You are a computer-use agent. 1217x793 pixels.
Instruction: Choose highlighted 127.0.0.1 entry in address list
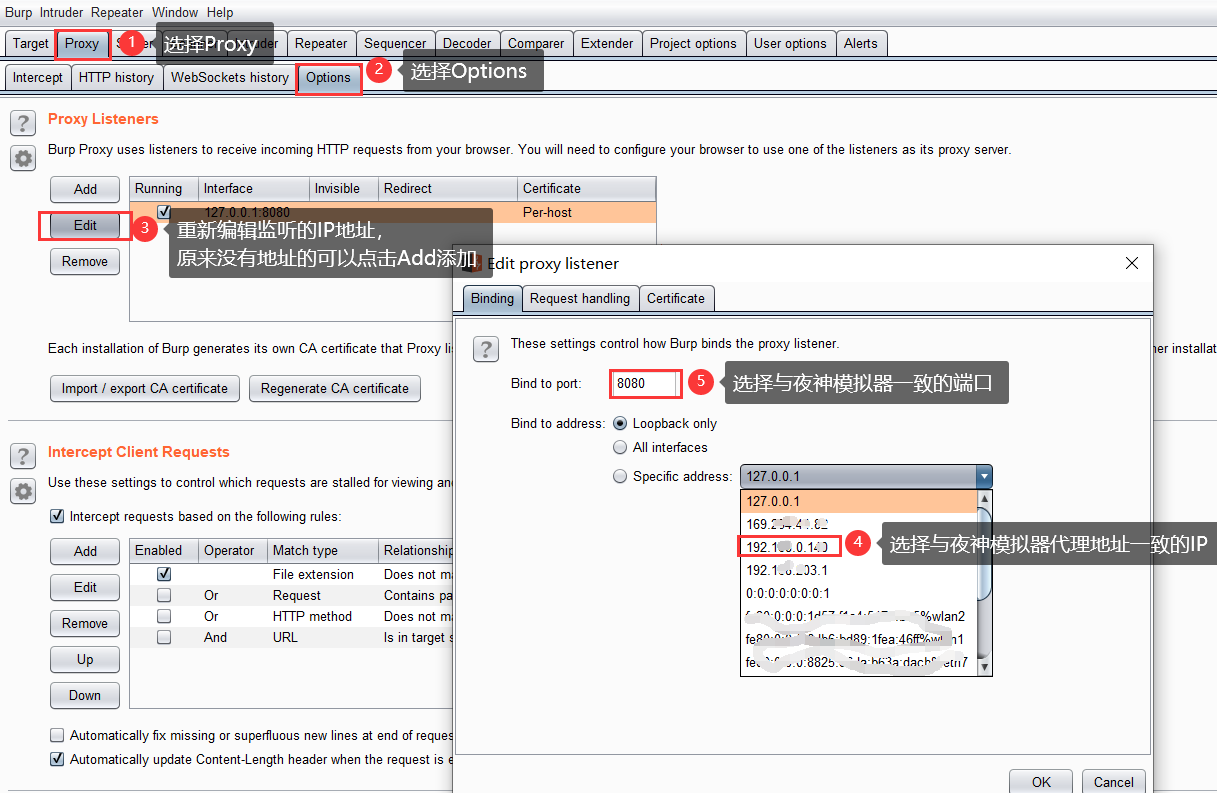(x=858, y=501)
